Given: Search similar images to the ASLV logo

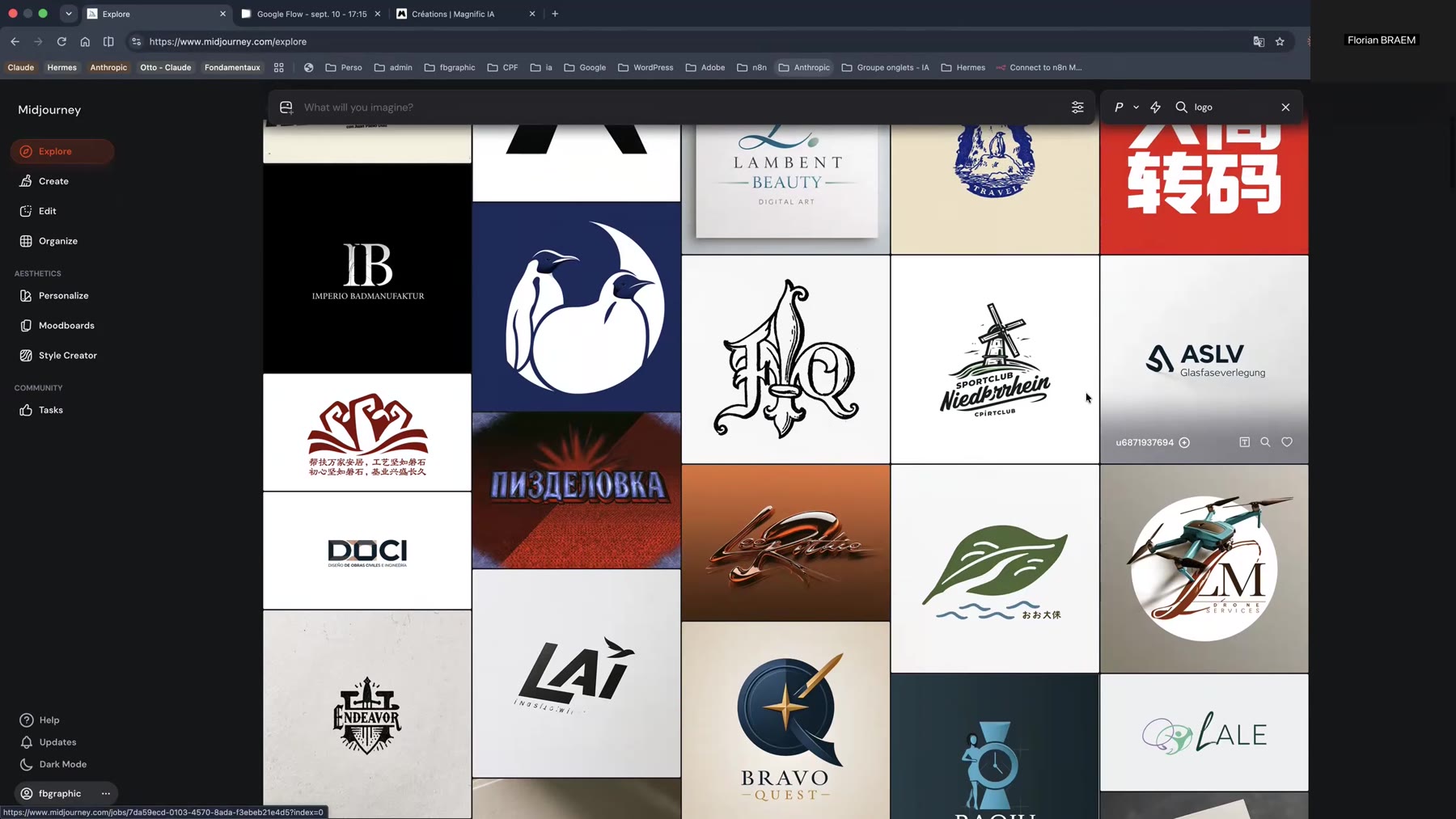Looking at the screenshot, I should (x=1265, y=442).
